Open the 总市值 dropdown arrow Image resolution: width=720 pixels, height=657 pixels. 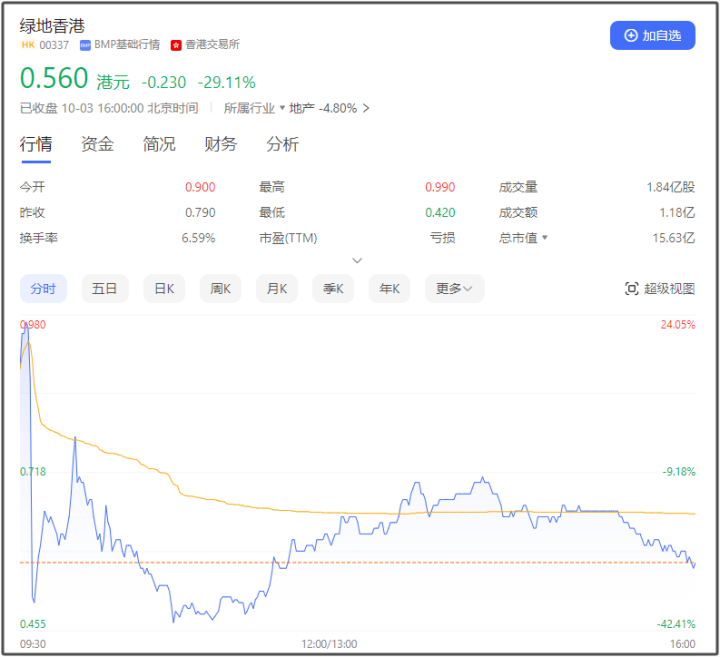545,237
